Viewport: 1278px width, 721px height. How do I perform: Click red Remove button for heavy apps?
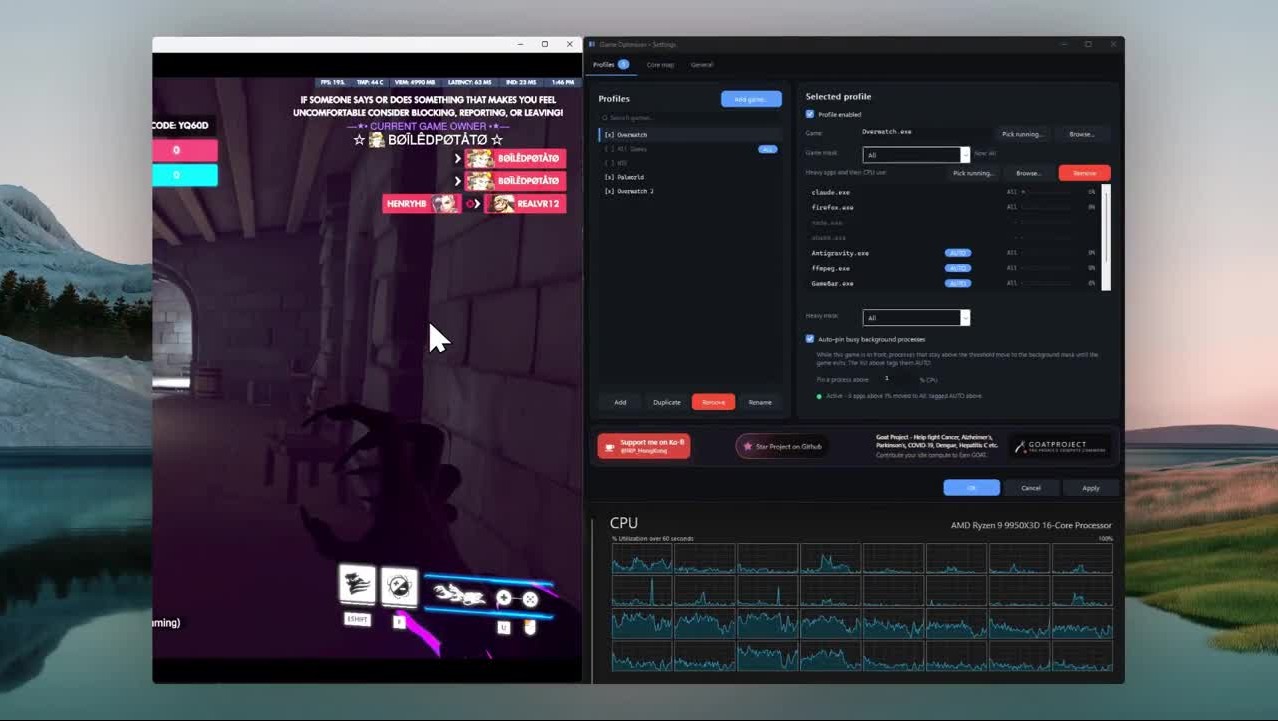click(1084, 173)
